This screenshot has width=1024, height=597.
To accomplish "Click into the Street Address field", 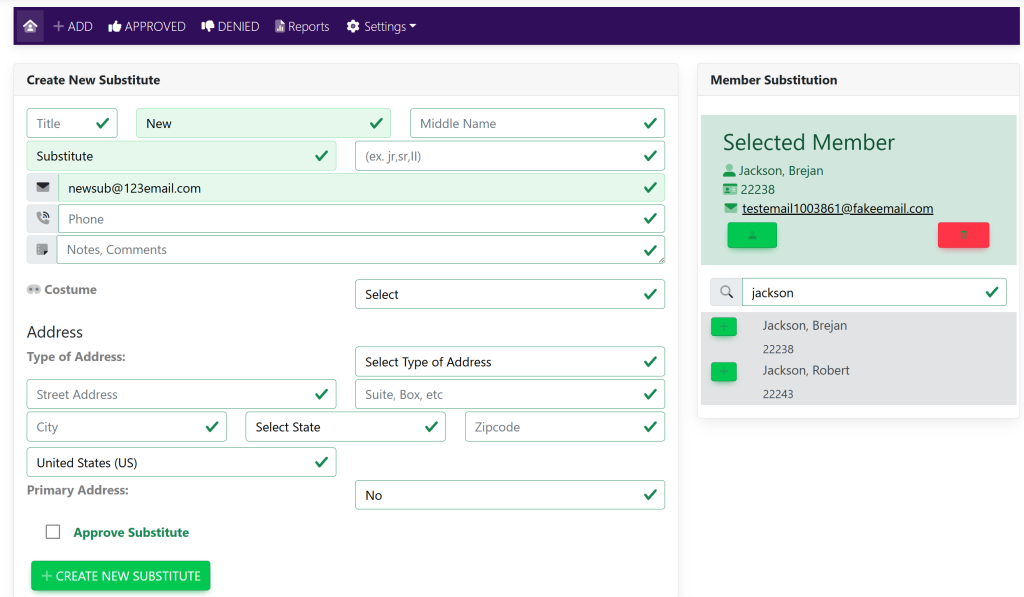I will (x=181, y=394).
